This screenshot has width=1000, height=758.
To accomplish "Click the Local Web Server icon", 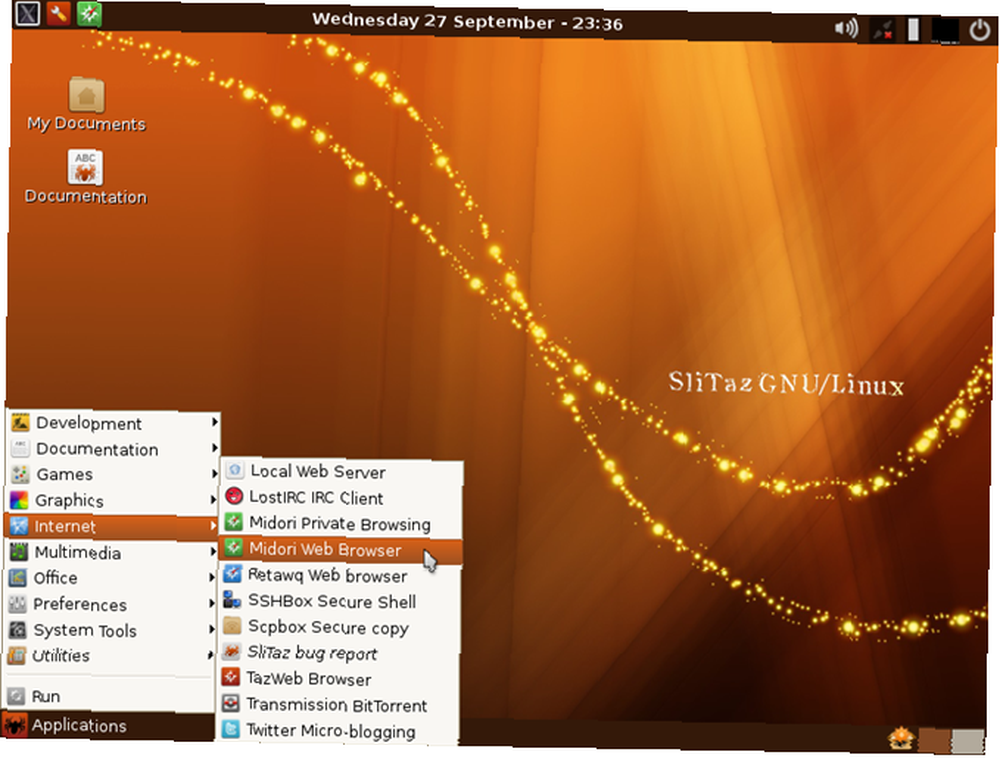I will tap(235, 470).
